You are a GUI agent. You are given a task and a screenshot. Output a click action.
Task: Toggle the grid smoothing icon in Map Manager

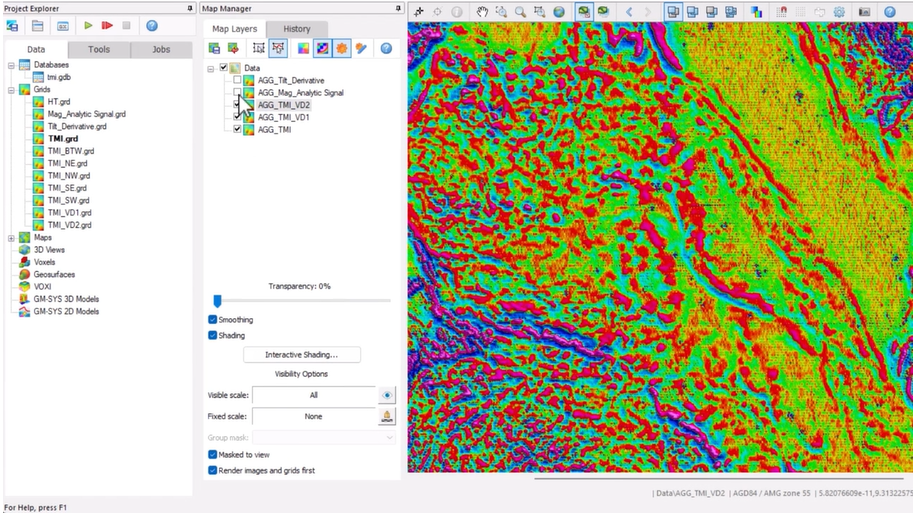[322, 48]
